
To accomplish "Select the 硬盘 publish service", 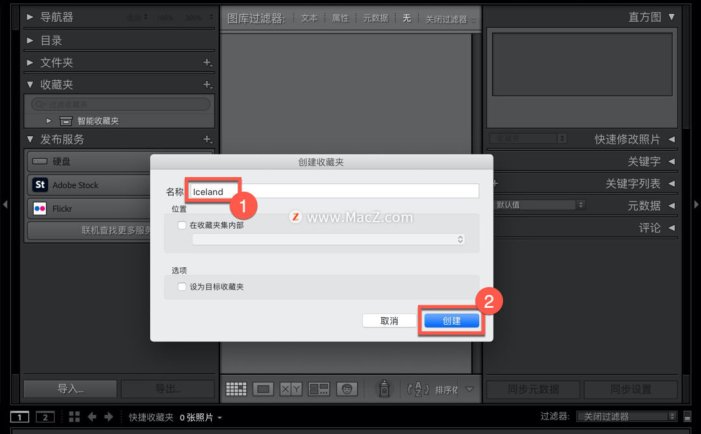I will 61,161.
